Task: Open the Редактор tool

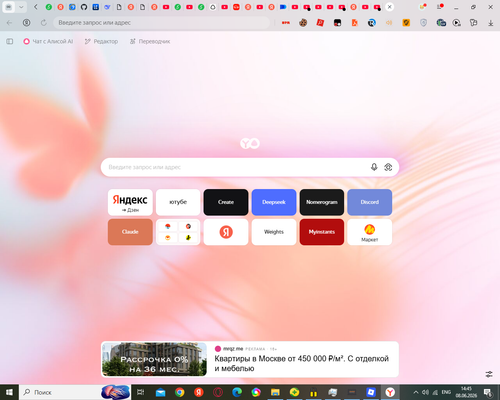Action: tap(101, 41)
